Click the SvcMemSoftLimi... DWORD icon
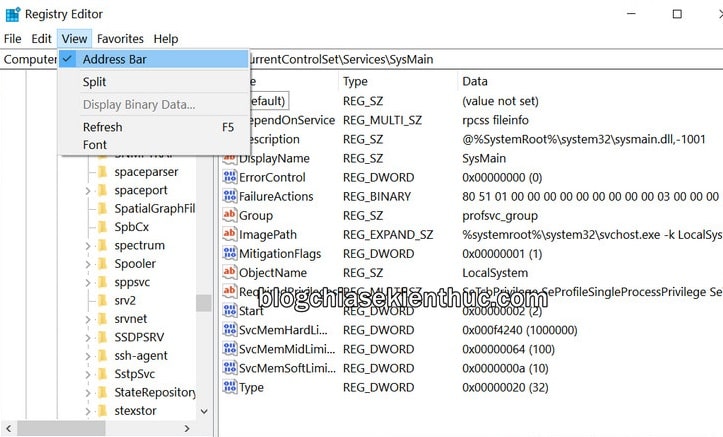The height and width of the screenshot is (437, 723). click(x=229, y=368)
